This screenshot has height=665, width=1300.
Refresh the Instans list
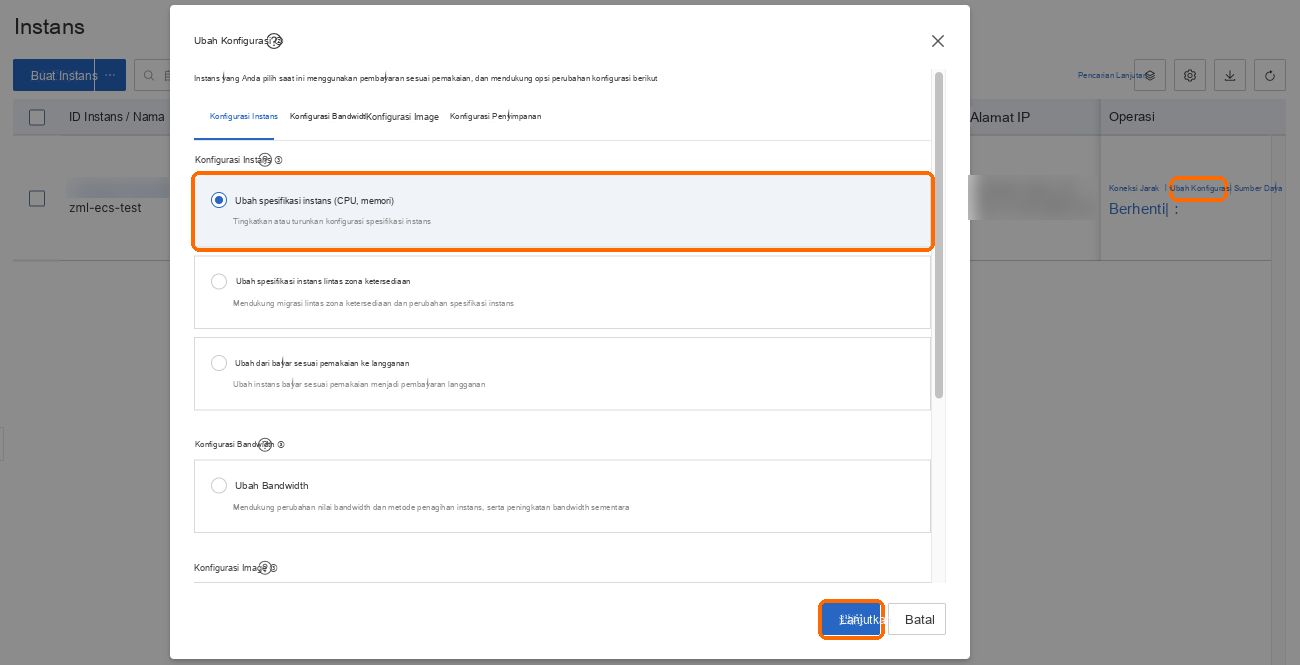(x=1270, y=75)
